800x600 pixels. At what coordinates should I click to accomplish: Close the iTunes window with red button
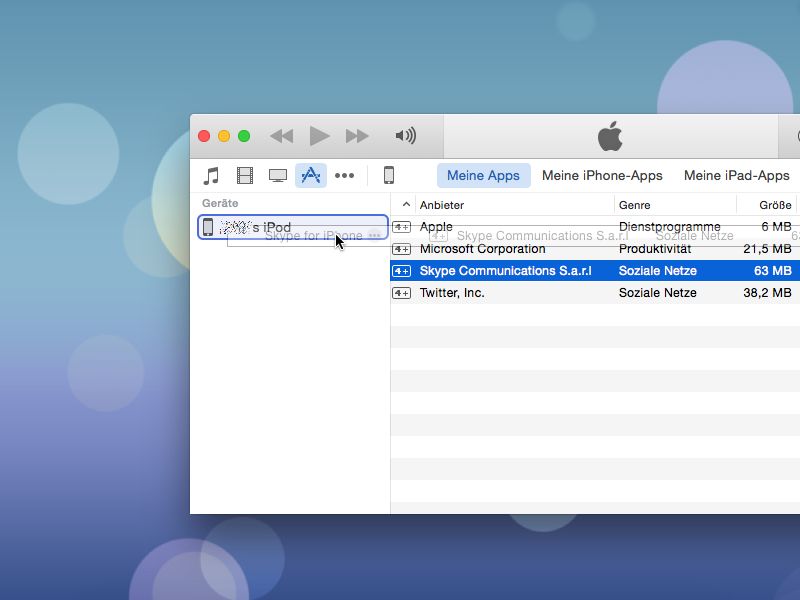tap(204, 136)
